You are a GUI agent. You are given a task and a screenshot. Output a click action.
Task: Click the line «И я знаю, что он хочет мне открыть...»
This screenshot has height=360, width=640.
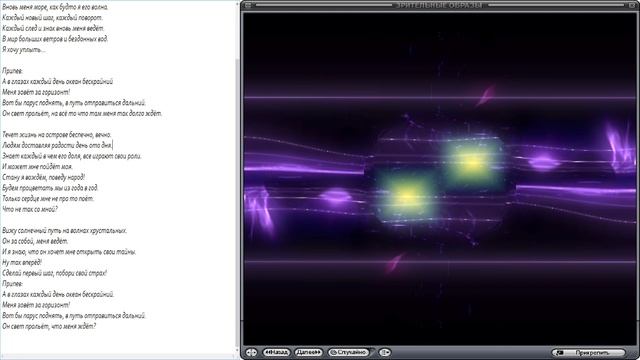tap(69, 251)
